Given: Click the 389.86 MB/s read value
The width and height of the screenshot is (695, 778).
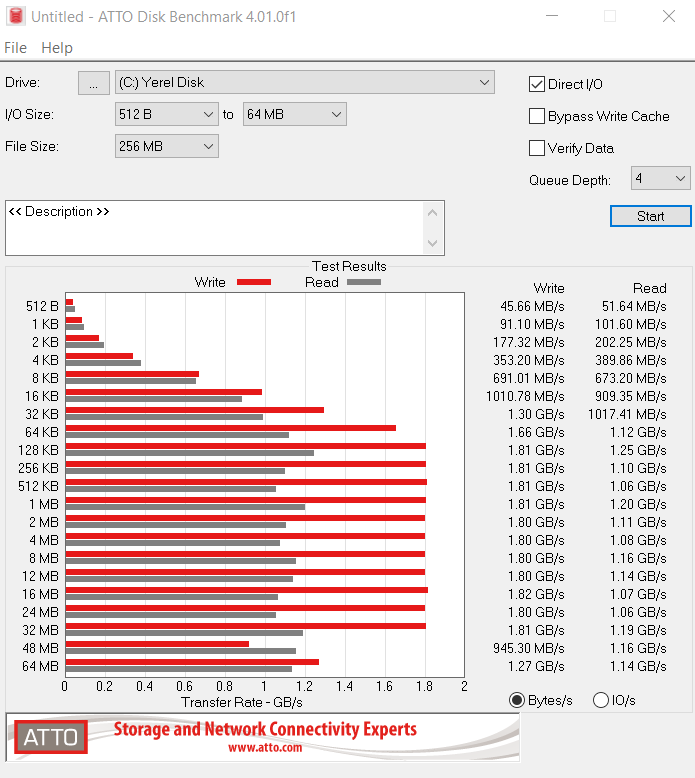Looking at the screenshot, I should pyautogui.click(x=631, y=360).
